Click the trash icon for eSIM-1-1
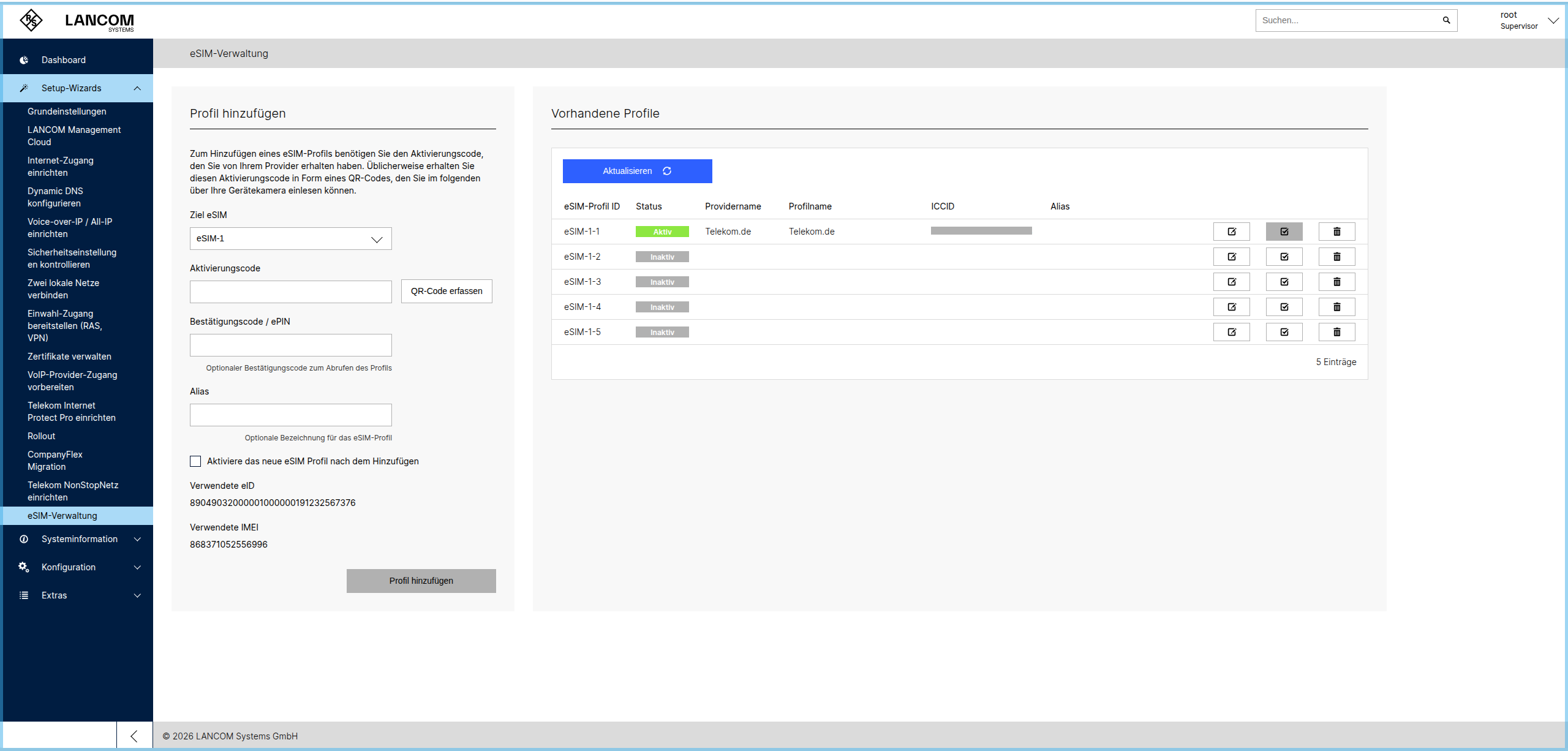This screenshot has height=751, width=1568. point(1336,232)
